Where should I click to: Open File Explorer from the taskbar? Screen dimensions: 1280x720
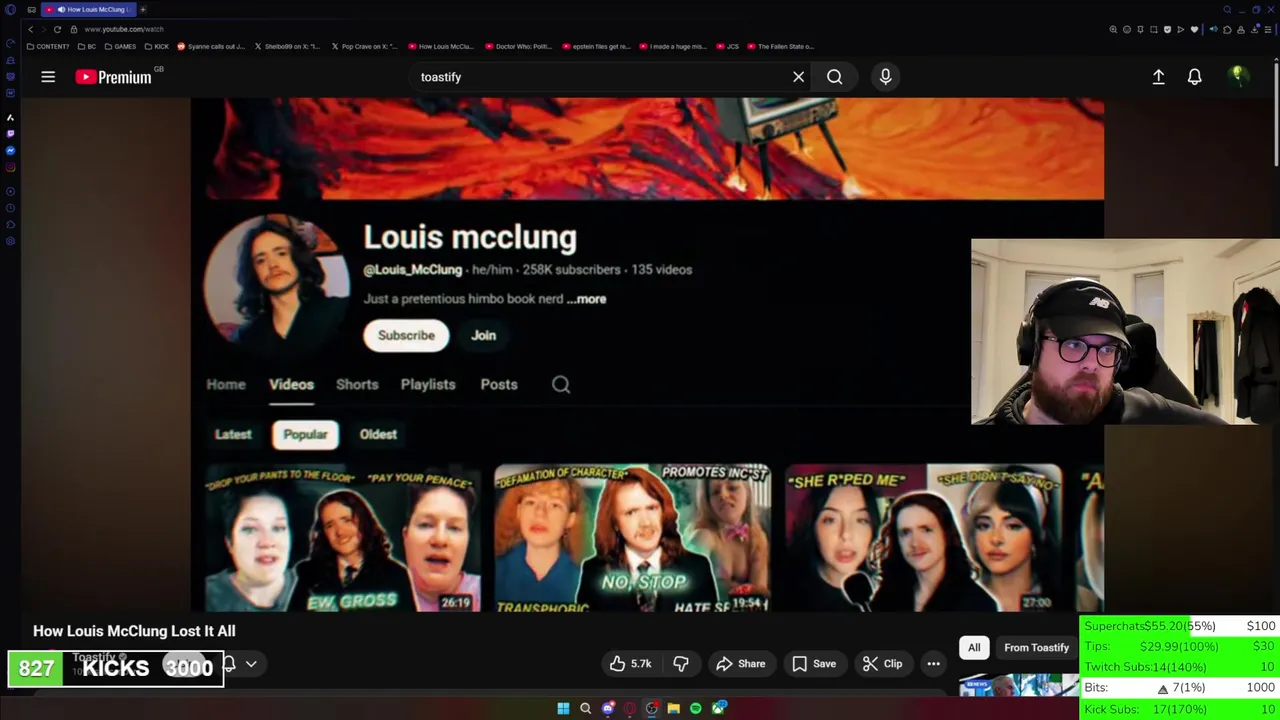[673, 708]
